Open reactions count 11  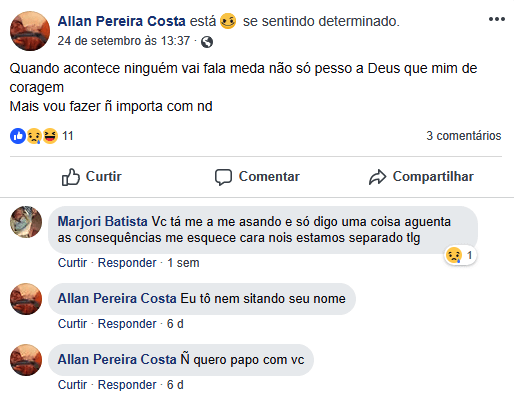68,136
